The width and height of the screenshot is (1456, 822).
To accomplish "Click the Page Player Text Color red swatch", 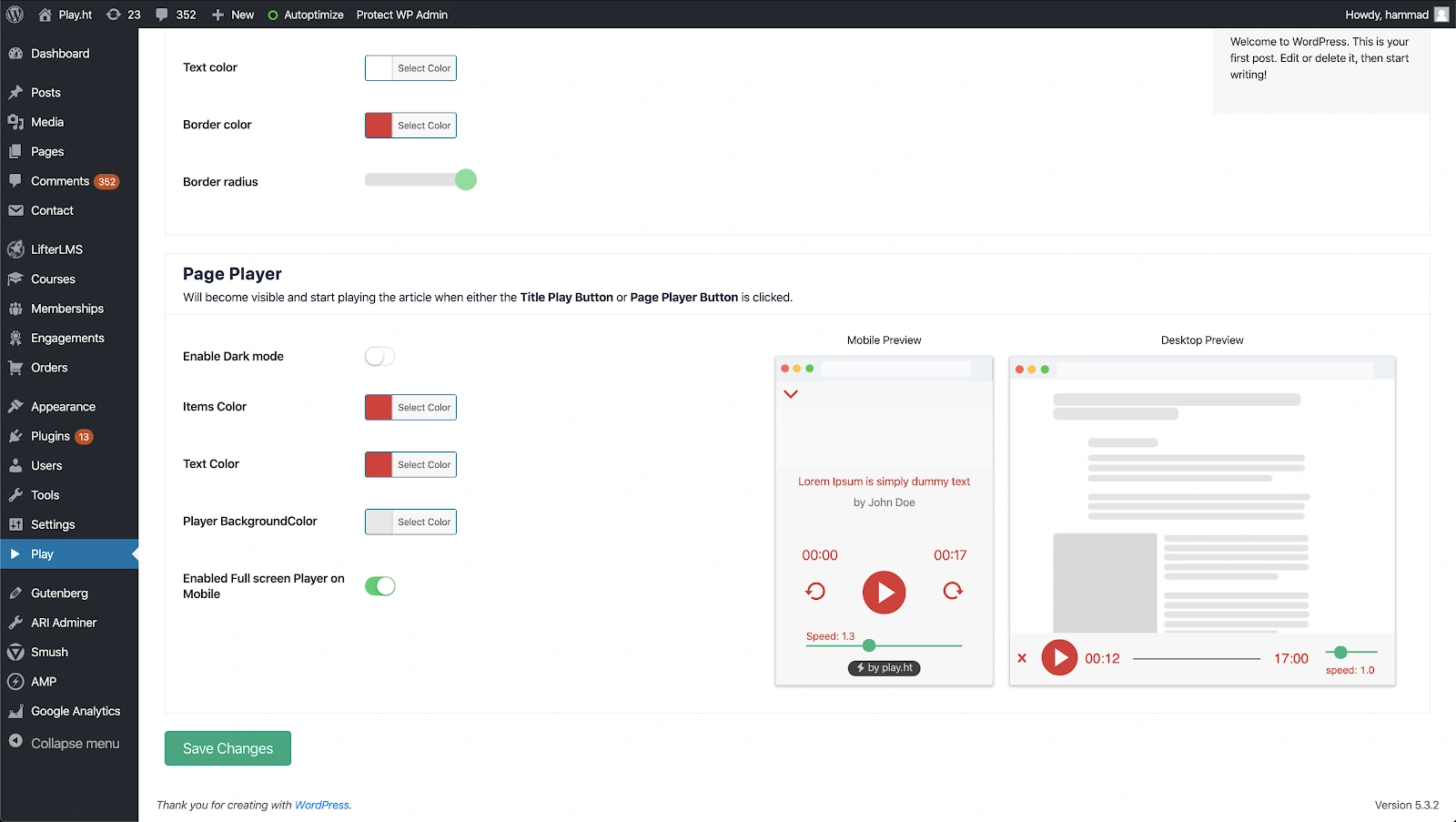I will pyautogui.click(x=379, y=465).
